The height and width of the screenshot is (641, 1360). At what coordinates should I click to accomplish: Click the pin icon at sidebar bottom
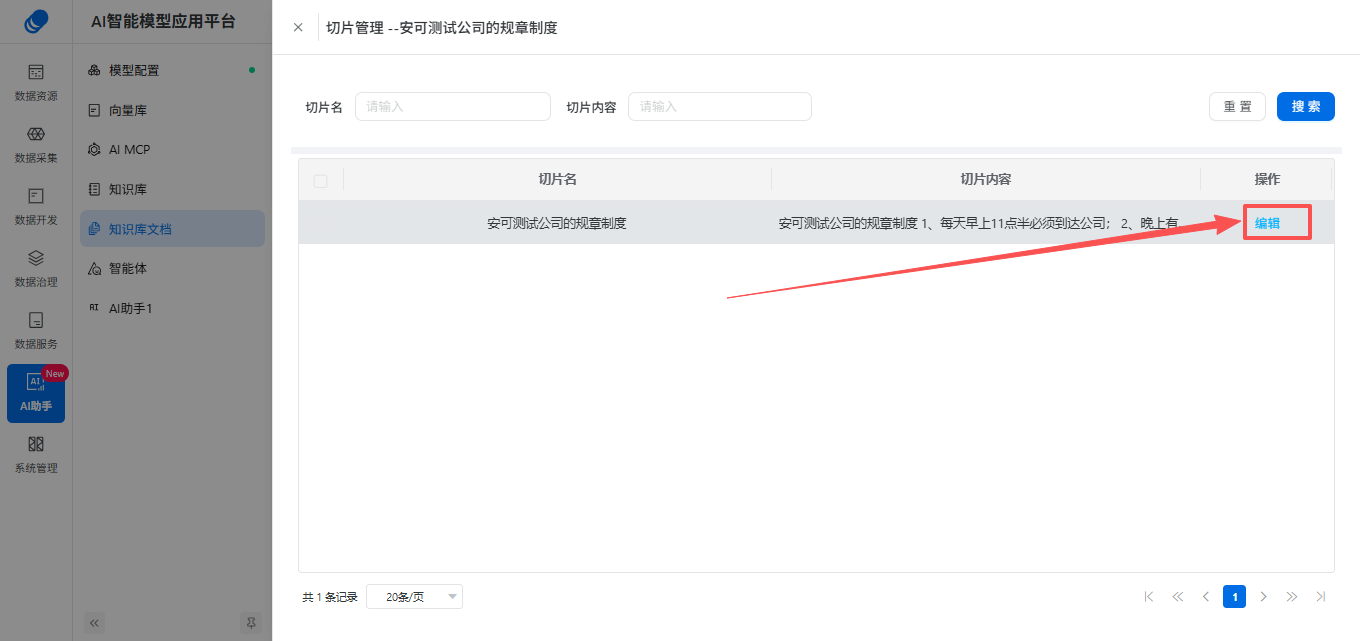tap(251, 622)
